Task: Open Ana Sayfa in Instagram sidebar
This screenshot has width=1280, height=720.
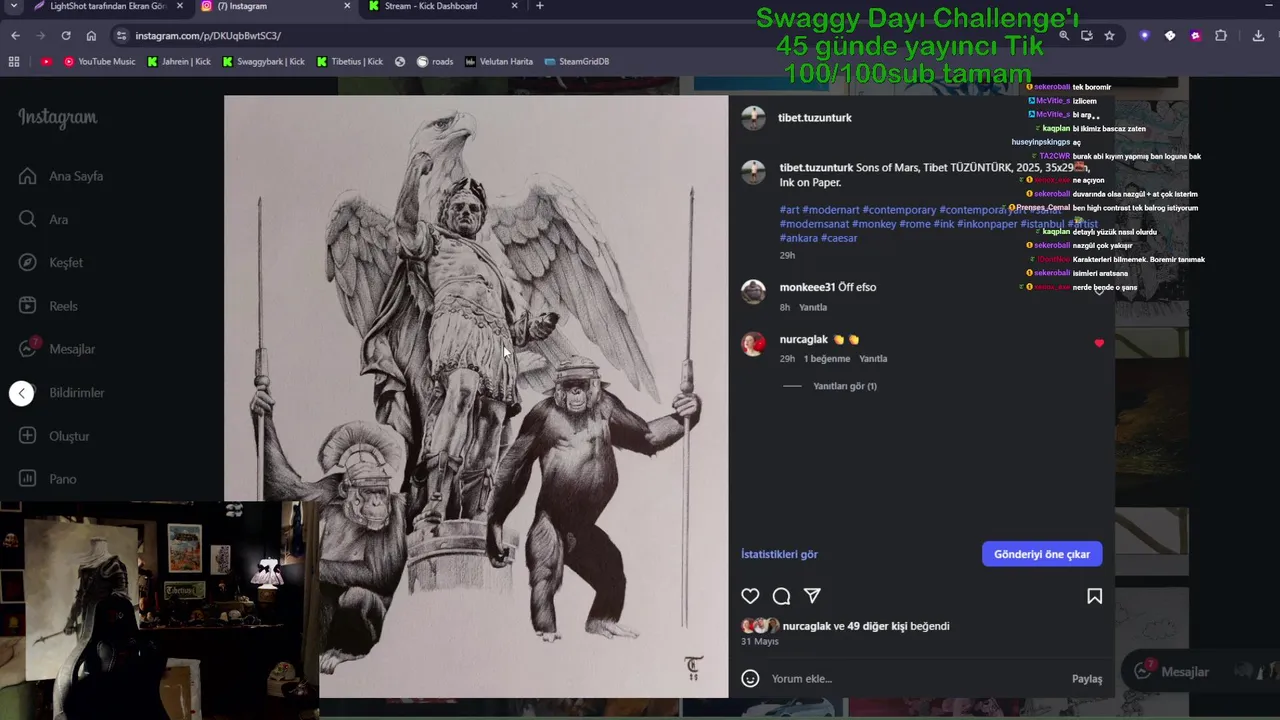Action: [x=61, y=176]
